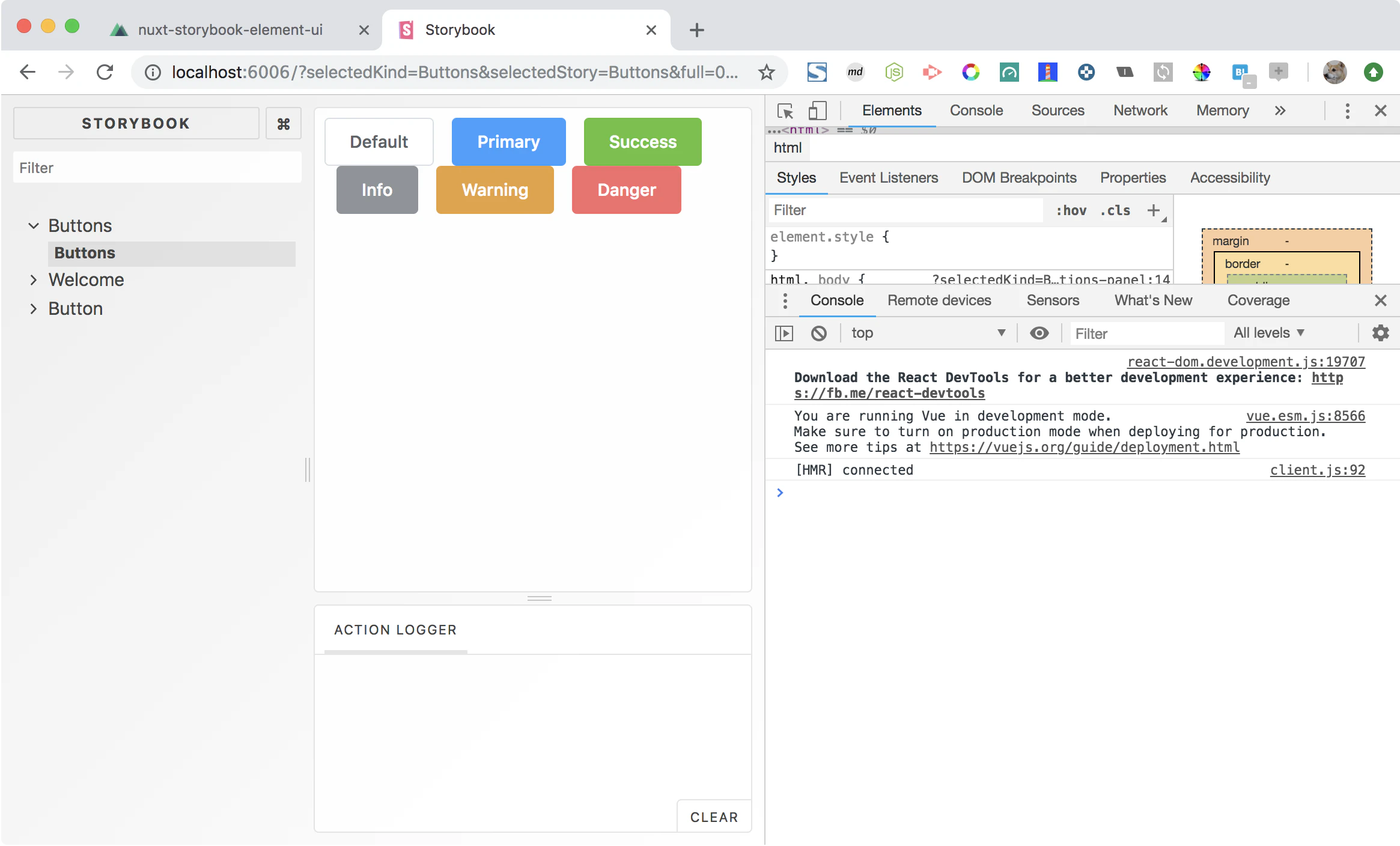Click the Warning orange button
This screenshot has width=1400, height=846.
tap(495, 190)
